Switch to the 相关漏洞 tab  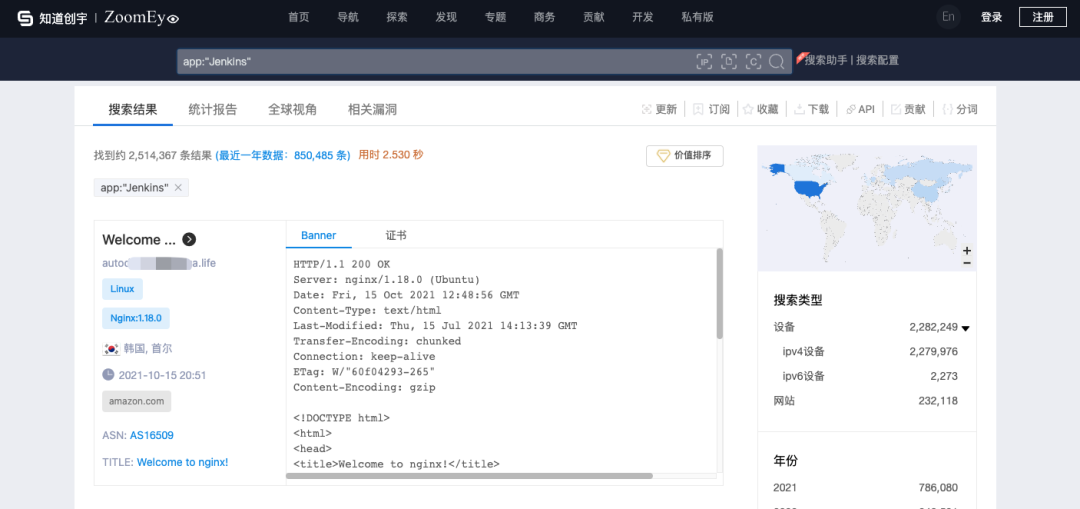pyautogui.click(x=372, y=110)
